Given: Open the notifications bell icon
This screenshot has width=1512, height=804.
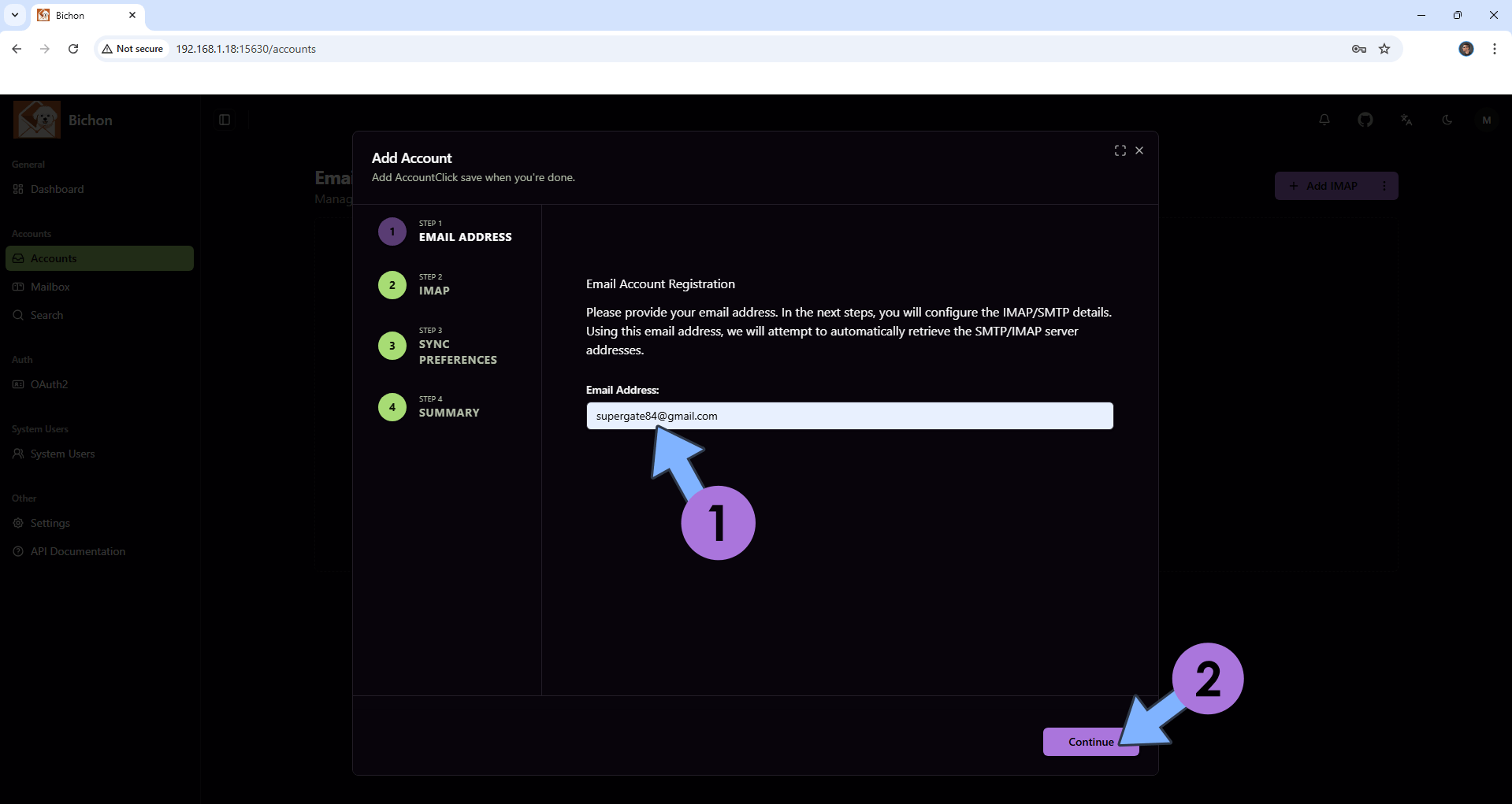Looking at the screenshot, I should 1324,120.
